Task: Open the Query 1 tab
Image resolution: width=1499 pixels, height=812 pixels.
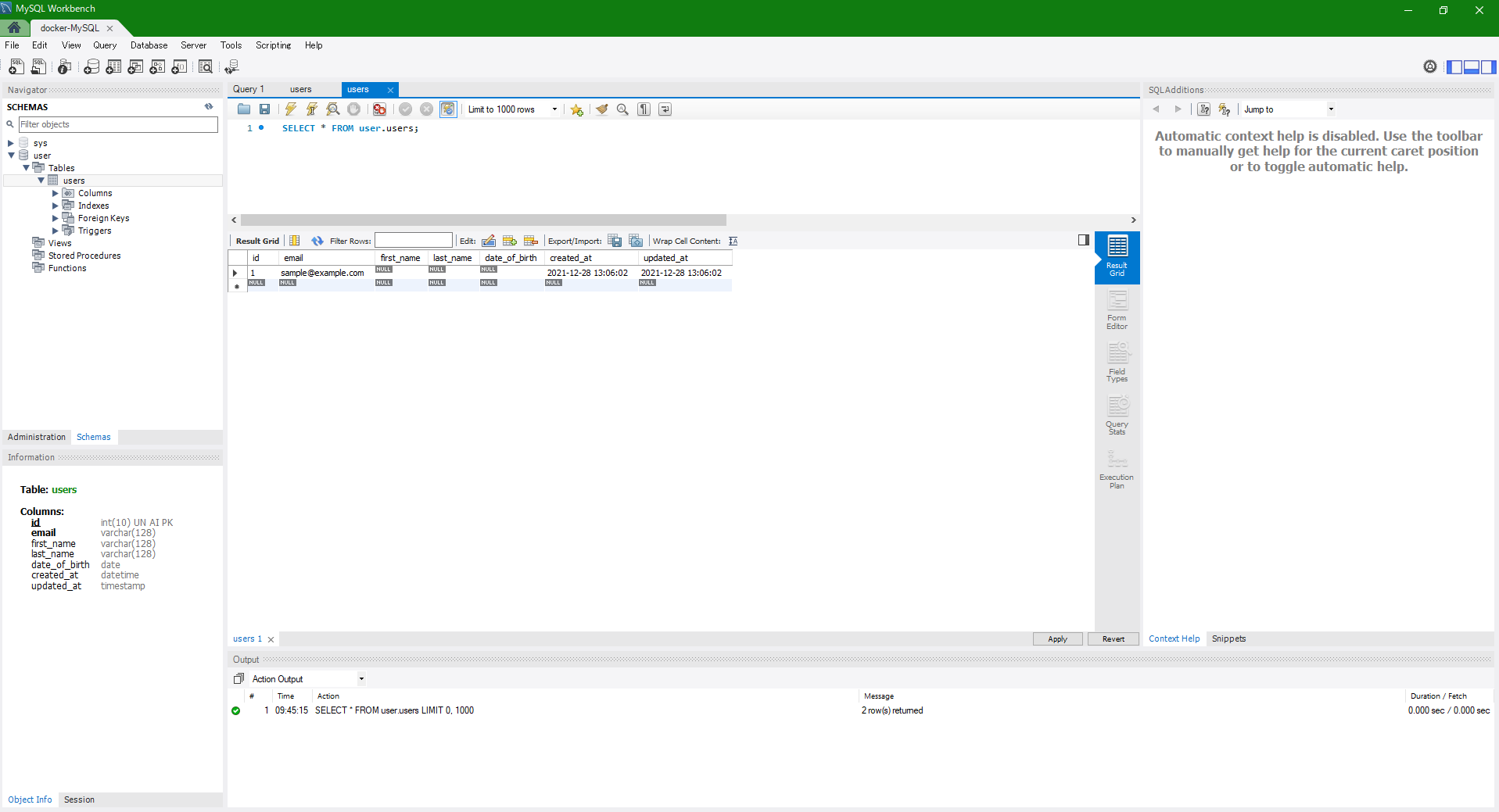Action: point(249,89)
